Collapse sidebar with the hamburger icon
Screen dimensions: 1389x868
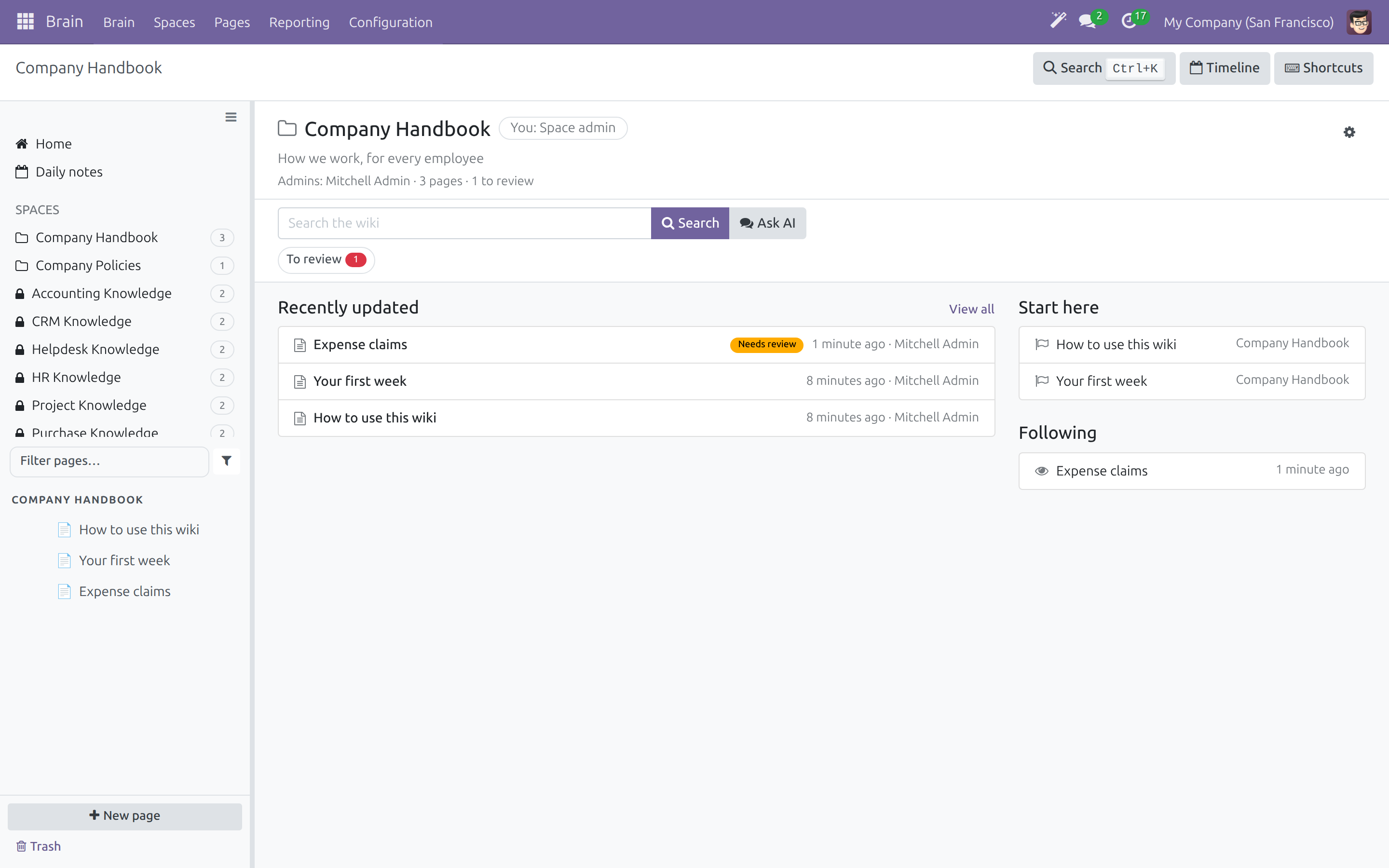point(231,117)
